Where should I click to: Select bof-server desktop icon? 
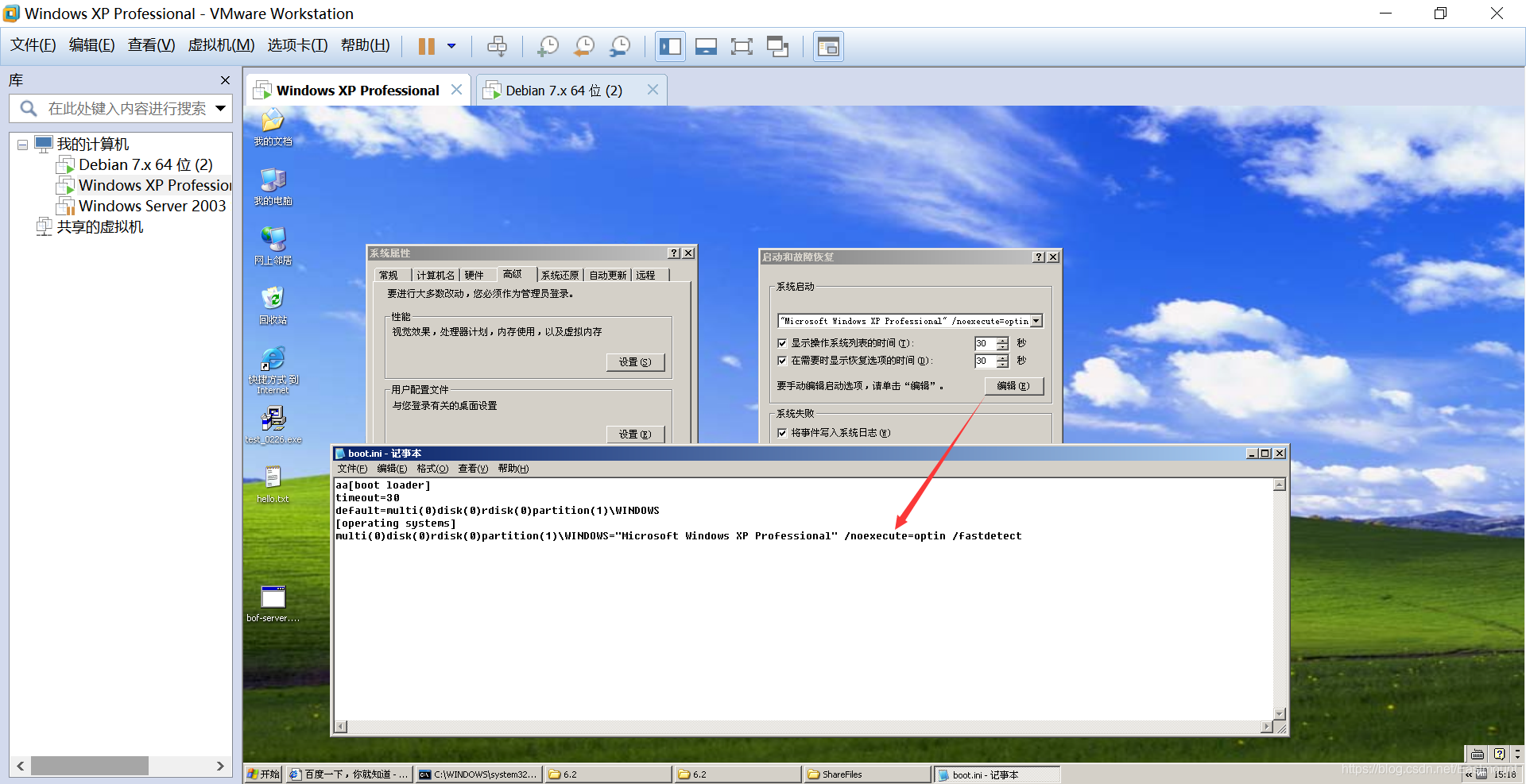[273, 604]
